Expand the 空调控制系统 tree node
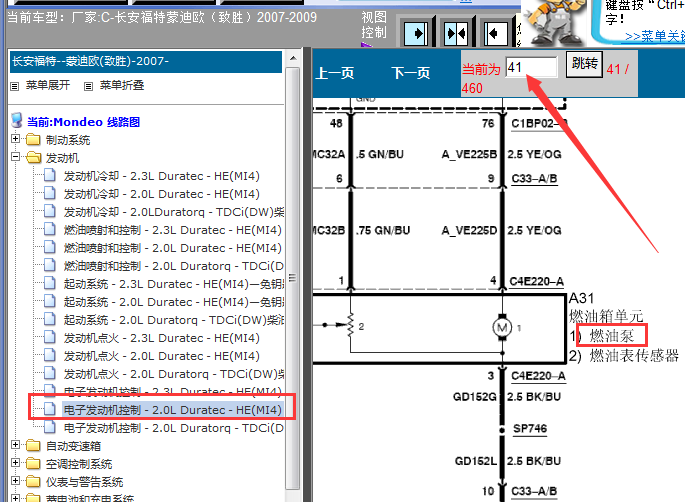This screenshot has width=685, height=502. pos(15,463)
